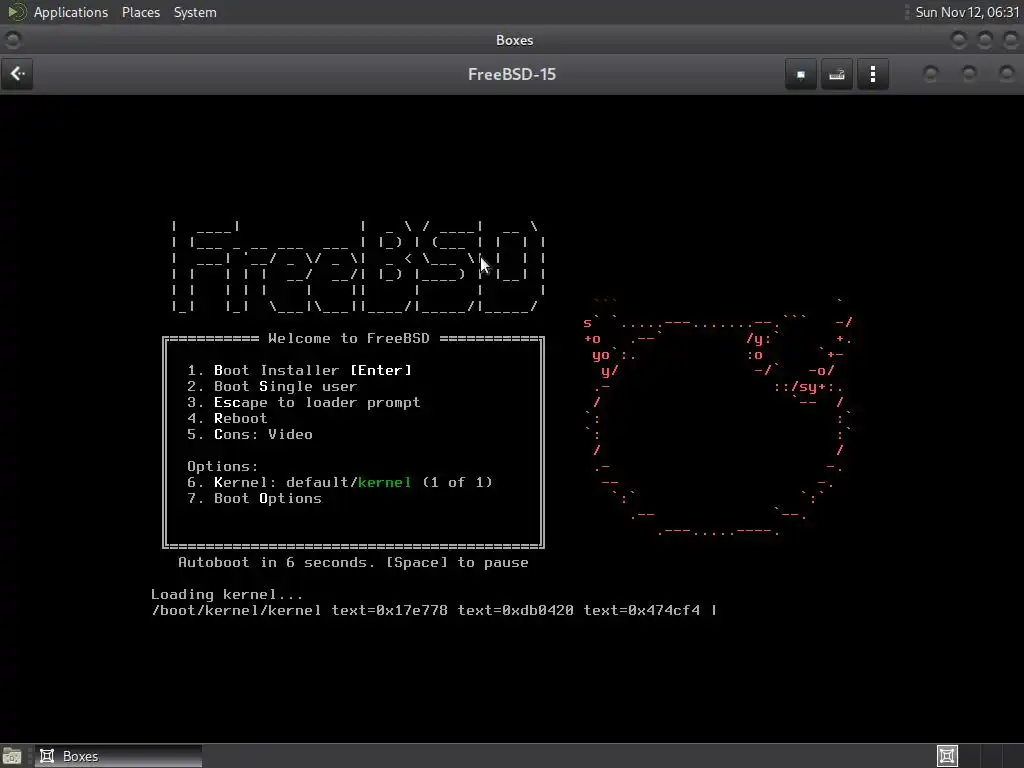Go back with the arrow in Boxes header
This screenshot has width=1024, height=768.
pyautogui.click(x=18, y=74)
